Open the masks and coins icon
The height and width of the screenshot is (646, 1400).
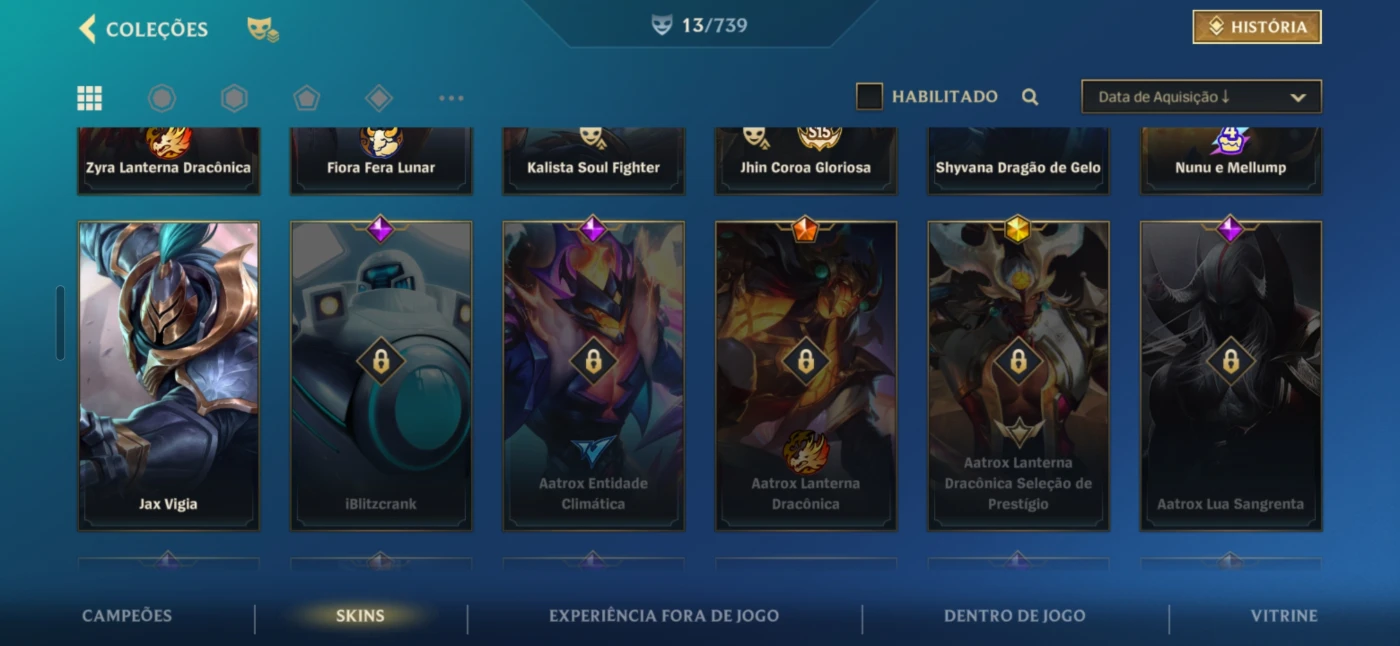point(263,29)
